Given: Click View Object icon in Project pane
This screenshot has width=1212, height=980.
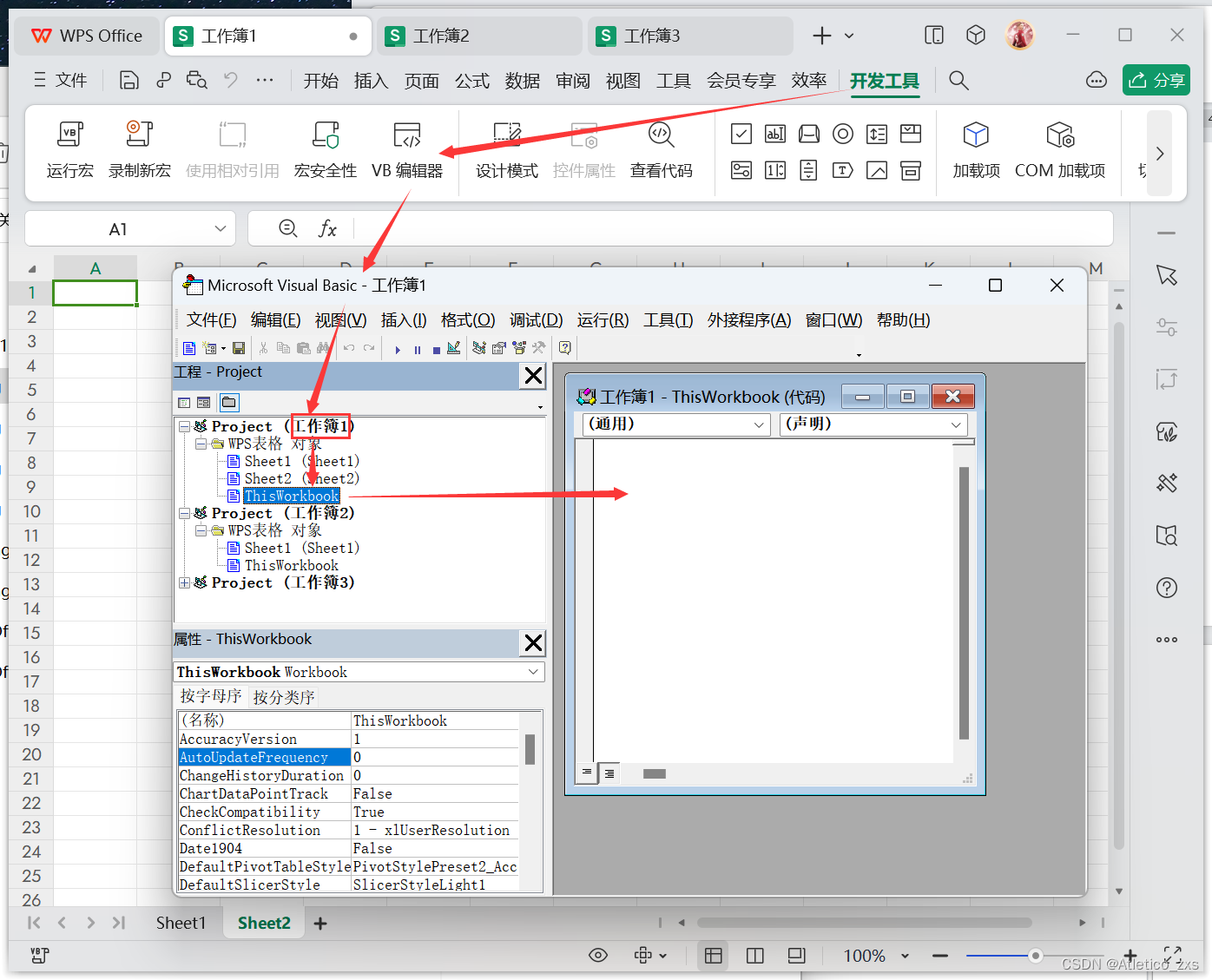Looking at the screenshot, I should 204,402.
